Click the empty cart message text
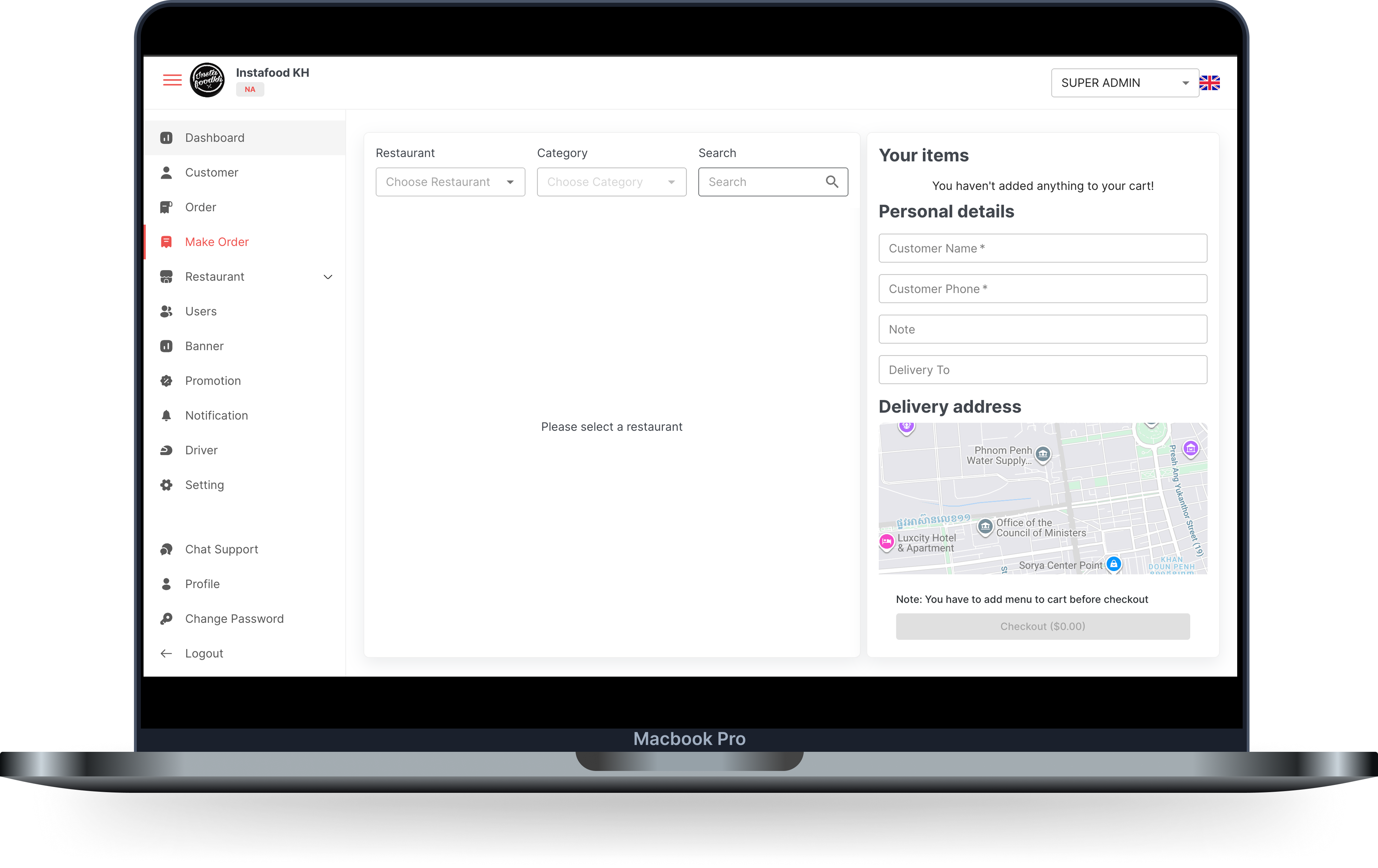This screenshot has height=868, width=1378. click(1043, 186)
